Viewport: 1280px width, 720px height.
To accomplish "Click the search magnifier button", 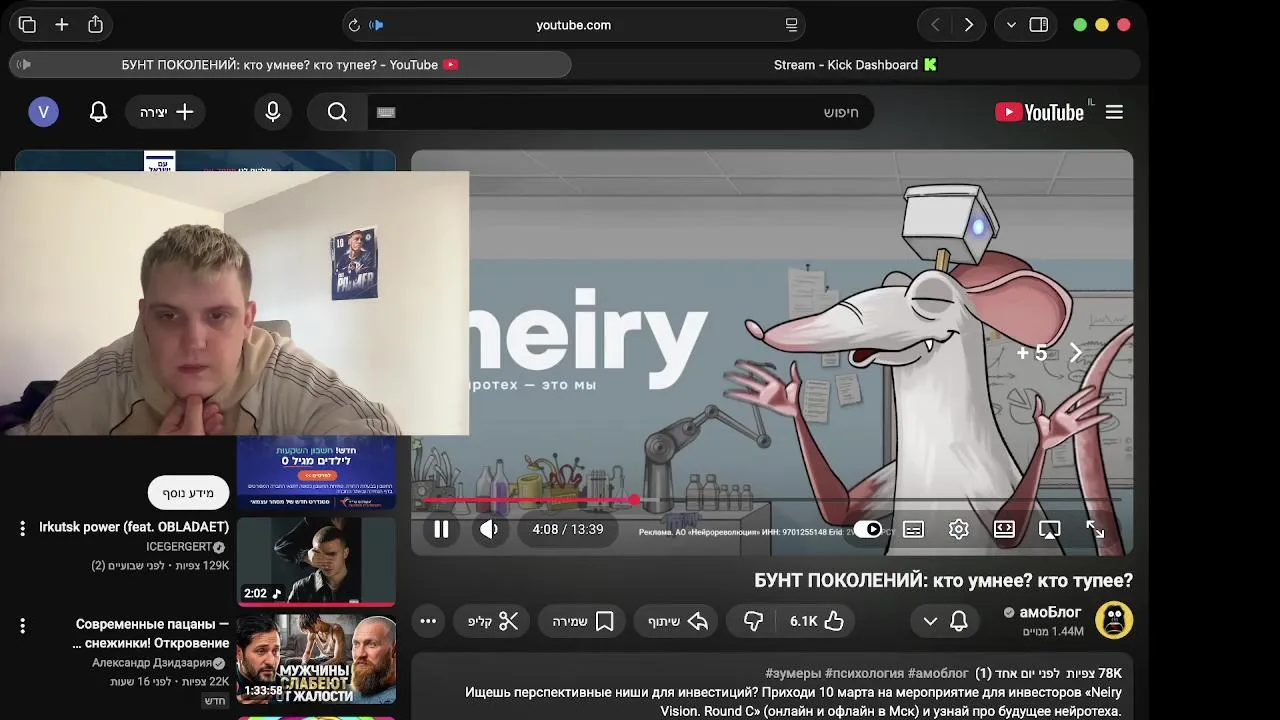I will [x=337, y=112].
